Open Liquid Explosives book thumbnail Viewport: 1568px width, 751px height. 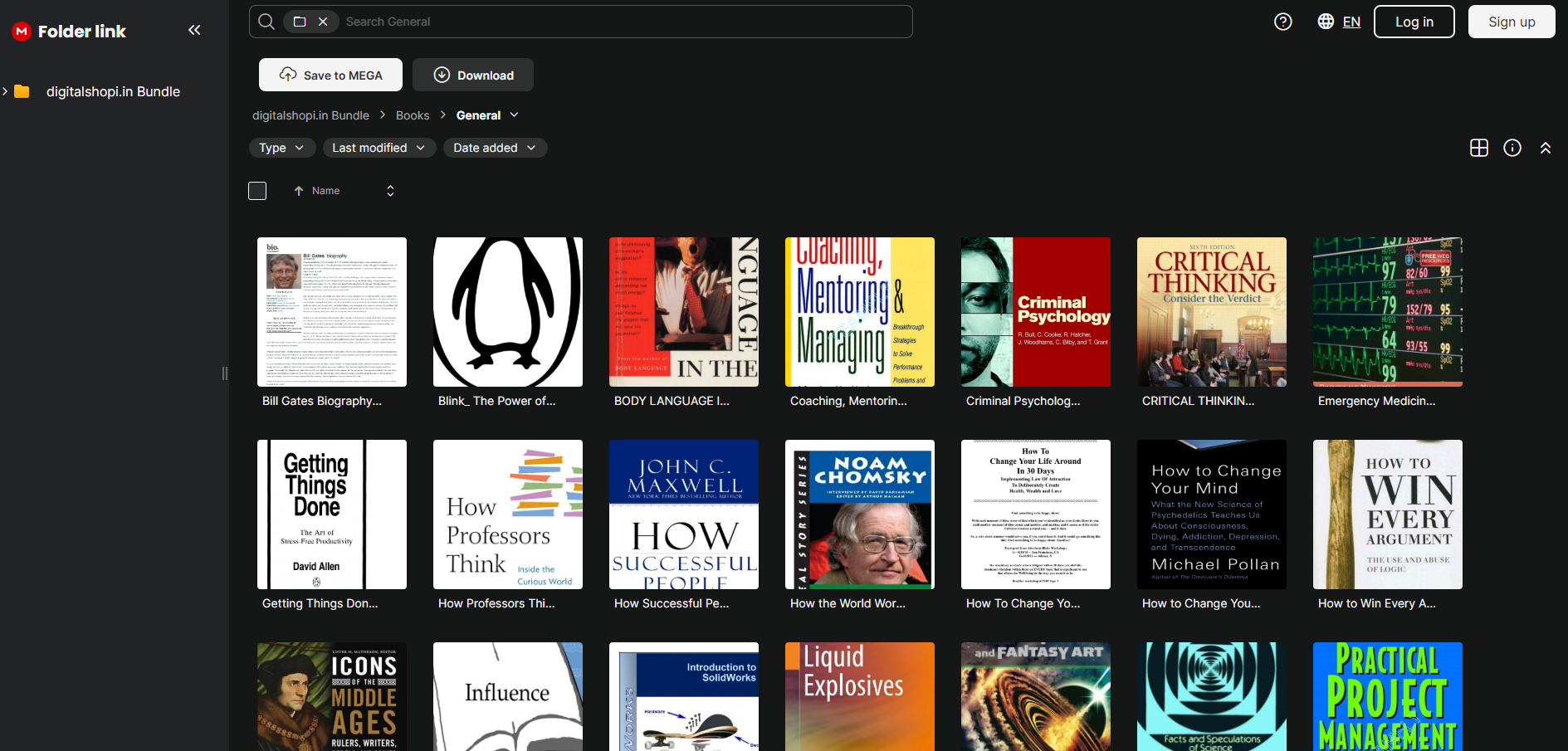coord(860,697)
